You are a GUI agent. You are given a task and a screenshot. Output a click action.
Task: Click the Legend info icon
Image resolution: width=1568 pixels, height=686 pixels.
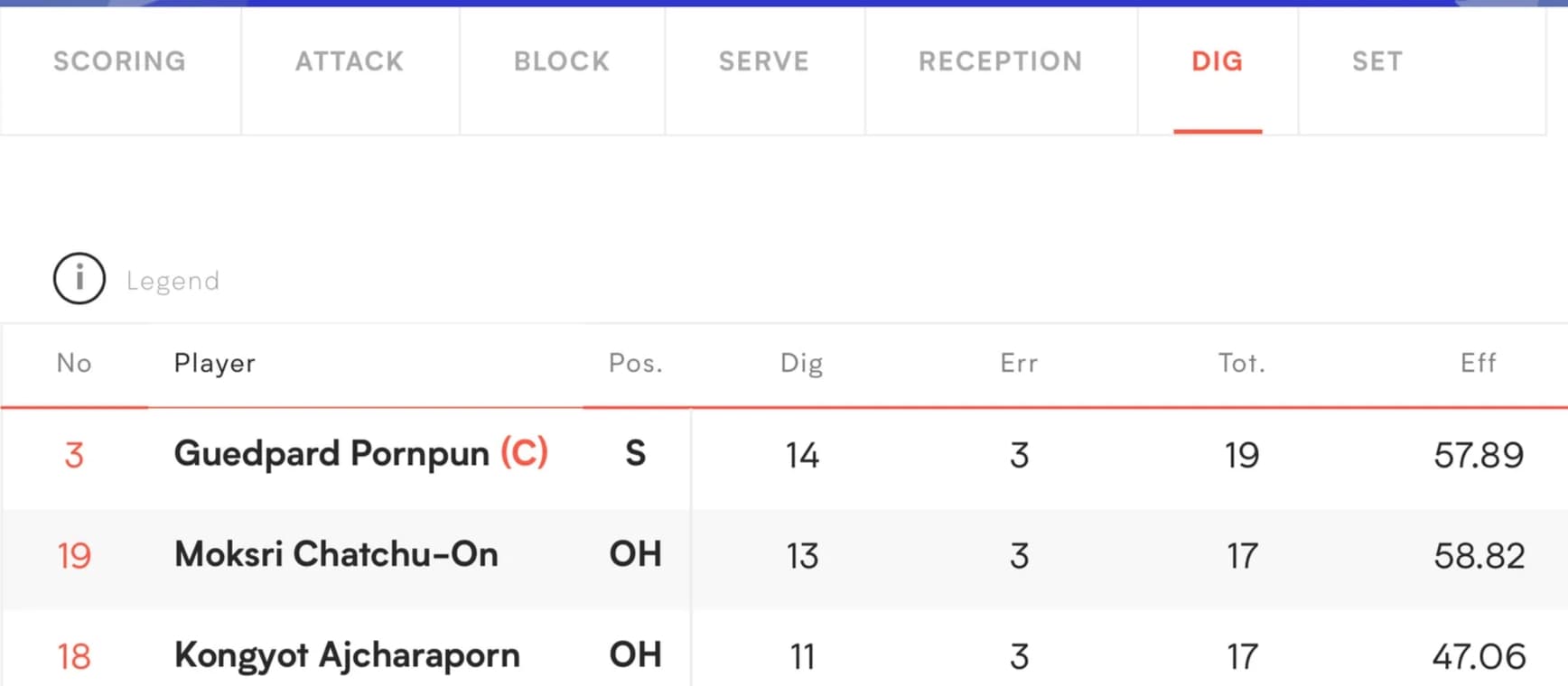(x=79, y=278)
